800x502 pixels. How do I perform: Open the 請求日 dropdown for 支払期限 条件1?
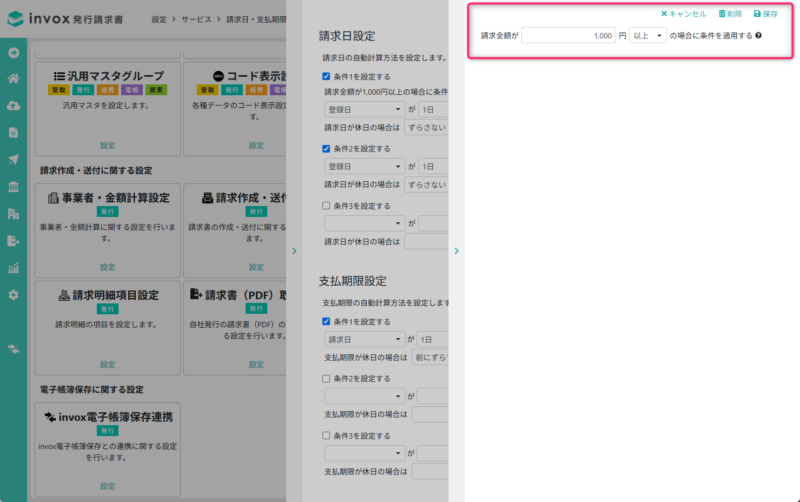pos(365,339)
